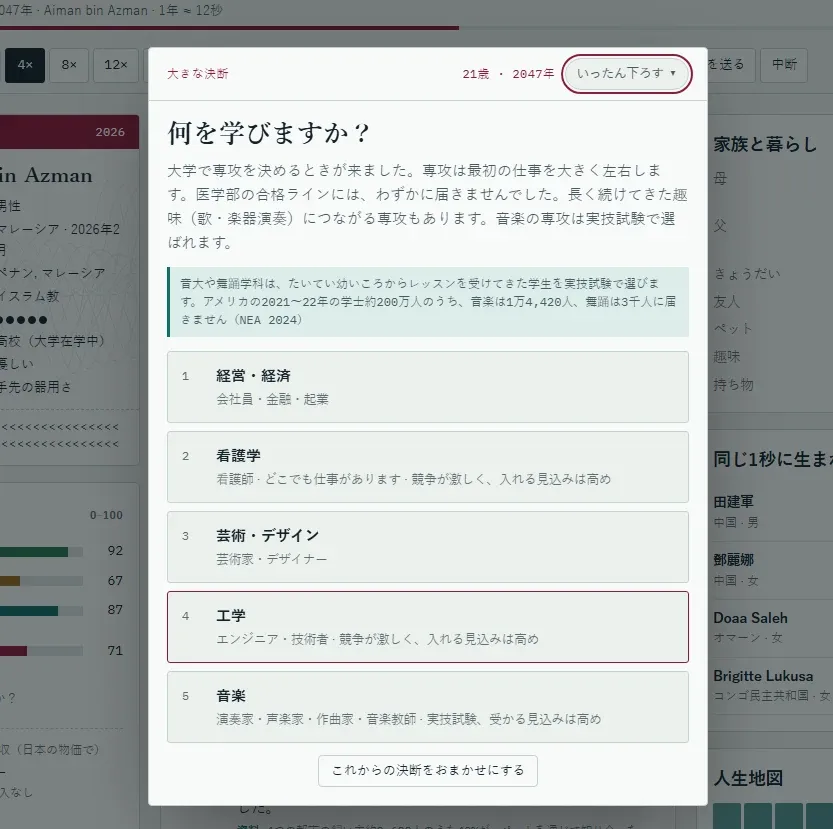Open 鄧麗娜 person entry
833x829 pixels.
(x=771, y=570)
